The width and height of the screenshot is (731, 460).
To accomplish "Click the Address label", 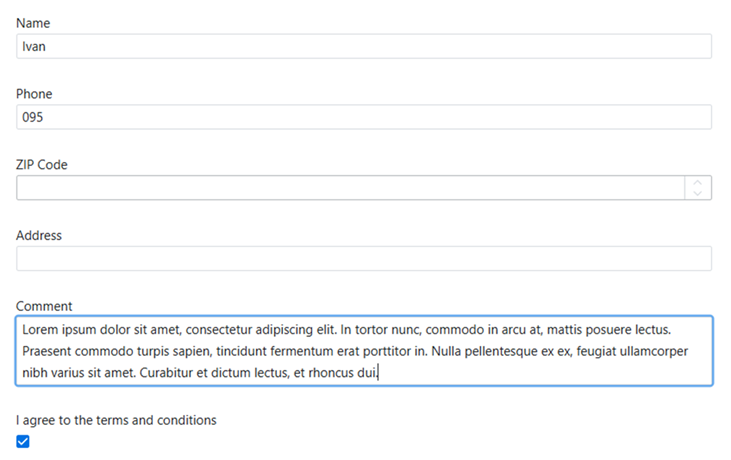I will [39, 236].
